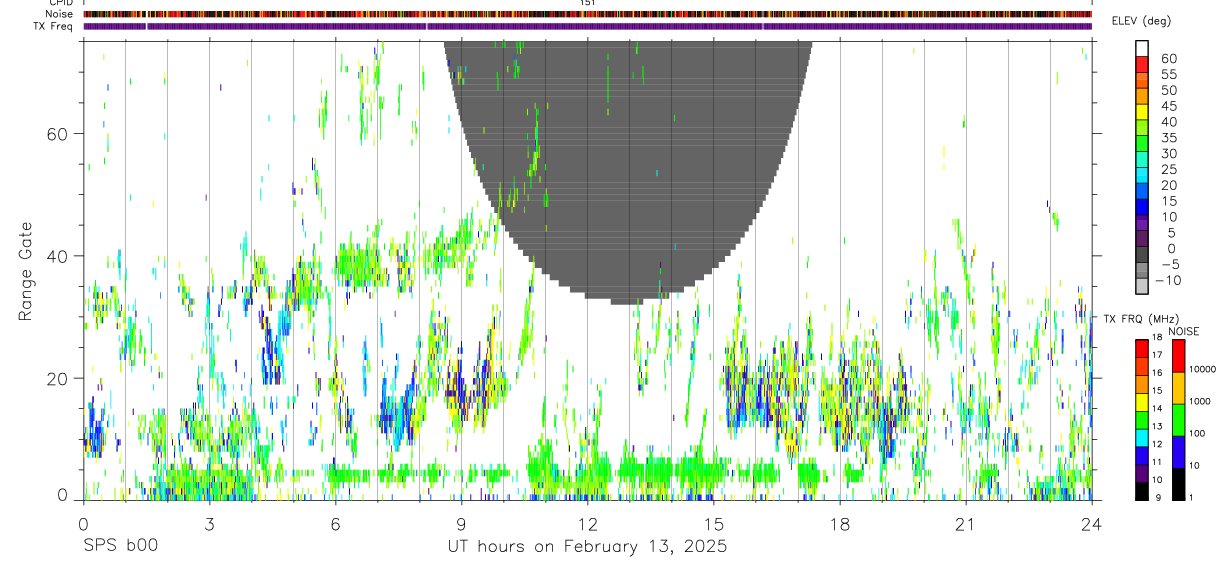Pick the blue segment of the NOISE color bar
This screenshot has width=1228, height=567.
1178,451
